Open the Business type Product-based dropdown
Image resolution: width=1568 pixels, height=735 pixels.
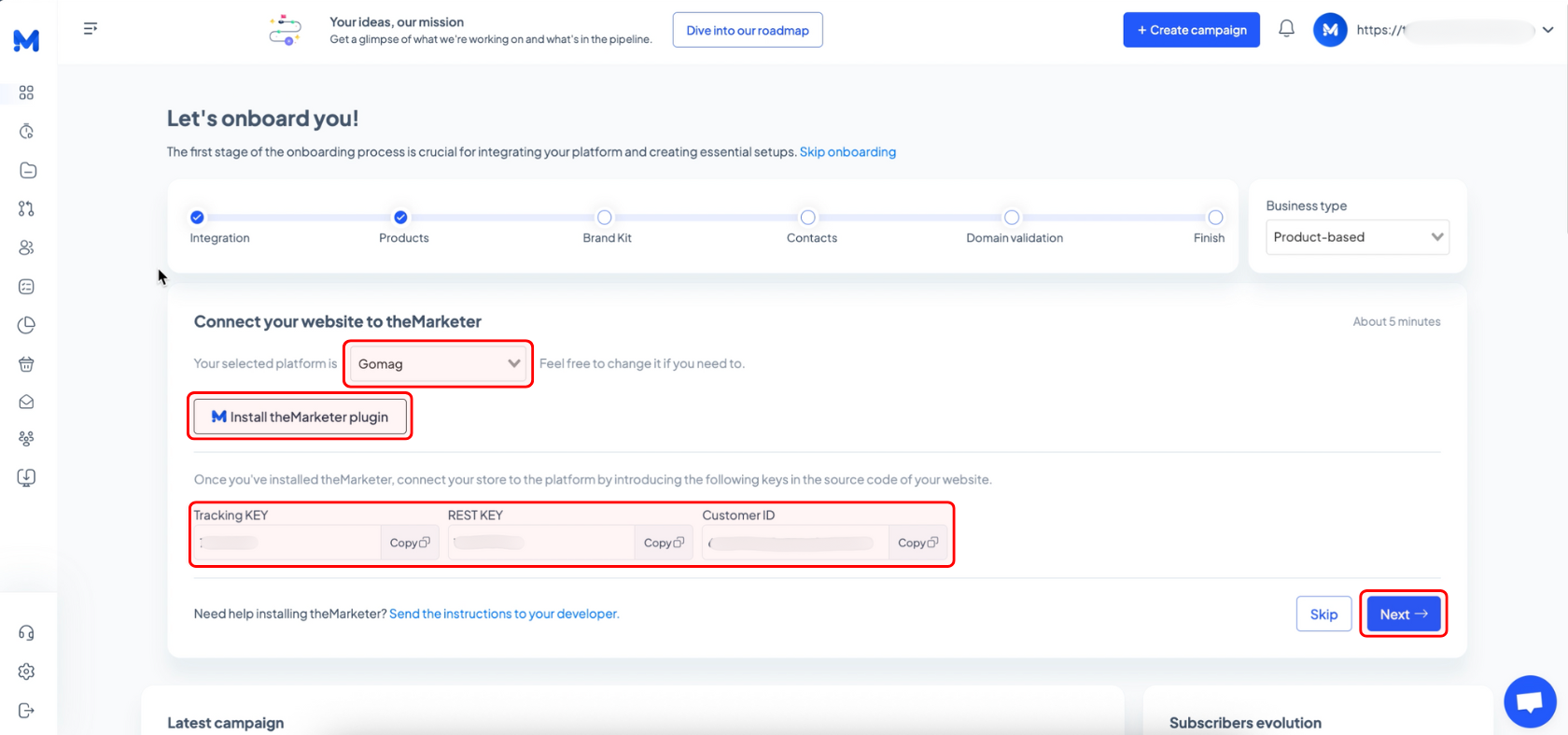[1358, 237]
